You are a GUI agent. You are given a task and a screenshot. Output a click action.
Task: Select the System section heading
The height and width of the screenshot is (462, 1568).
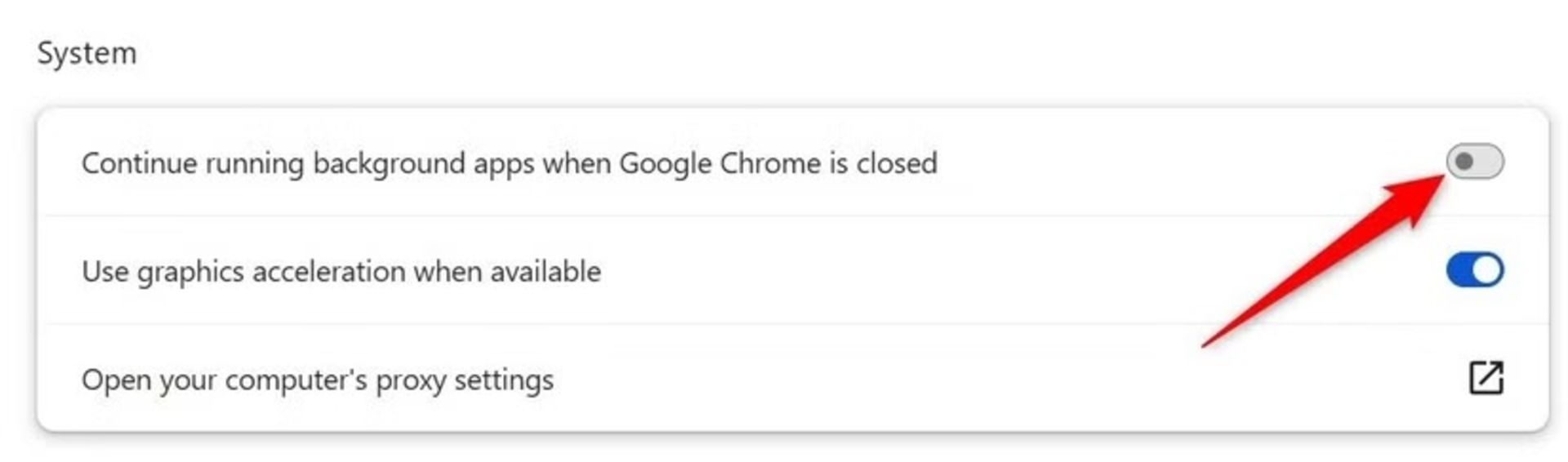pos(87,53)
